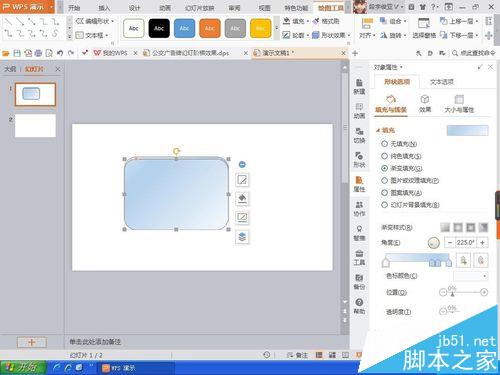
Task: Open the 帮助 help side panel
Action: (359, 306)
